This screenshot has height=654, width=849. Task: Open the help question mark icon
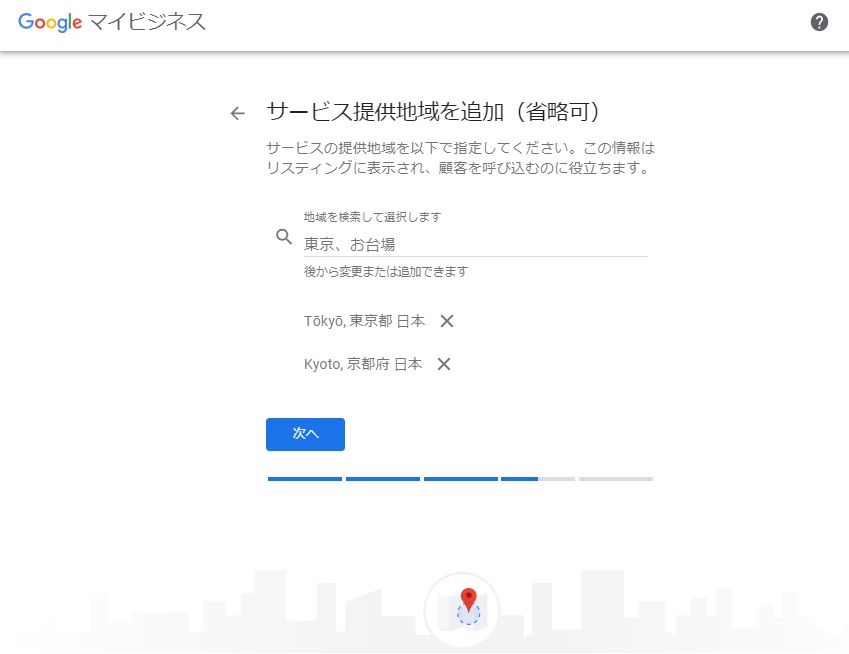coord(819,22)
